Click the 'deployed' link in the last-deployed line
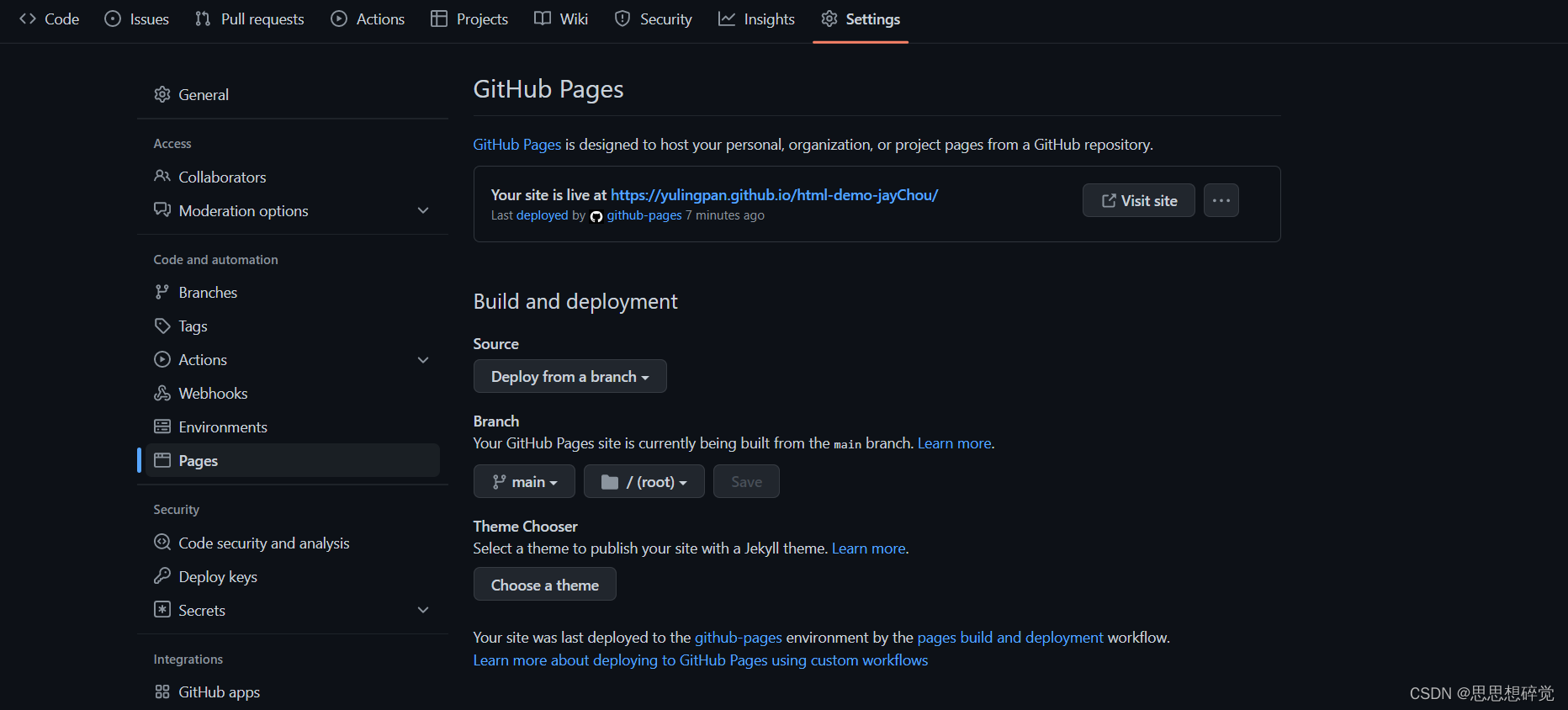This screenshot has width=1568, height=710. point(542,215)
